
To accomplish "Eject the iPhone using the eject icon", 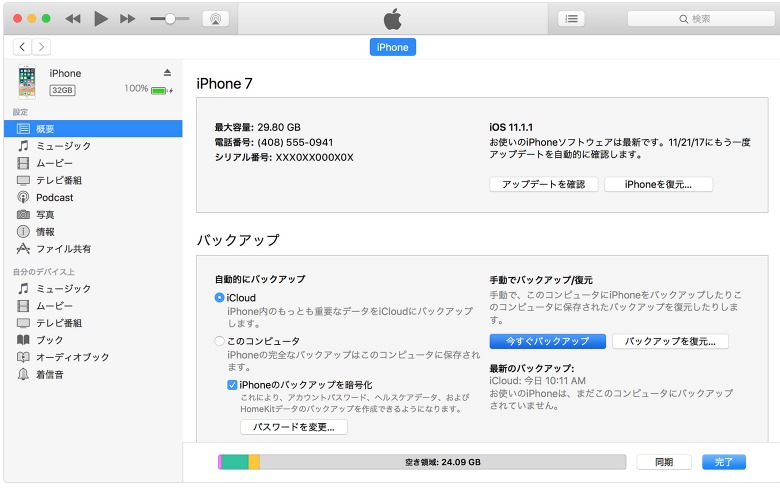I will coord(167,73).
